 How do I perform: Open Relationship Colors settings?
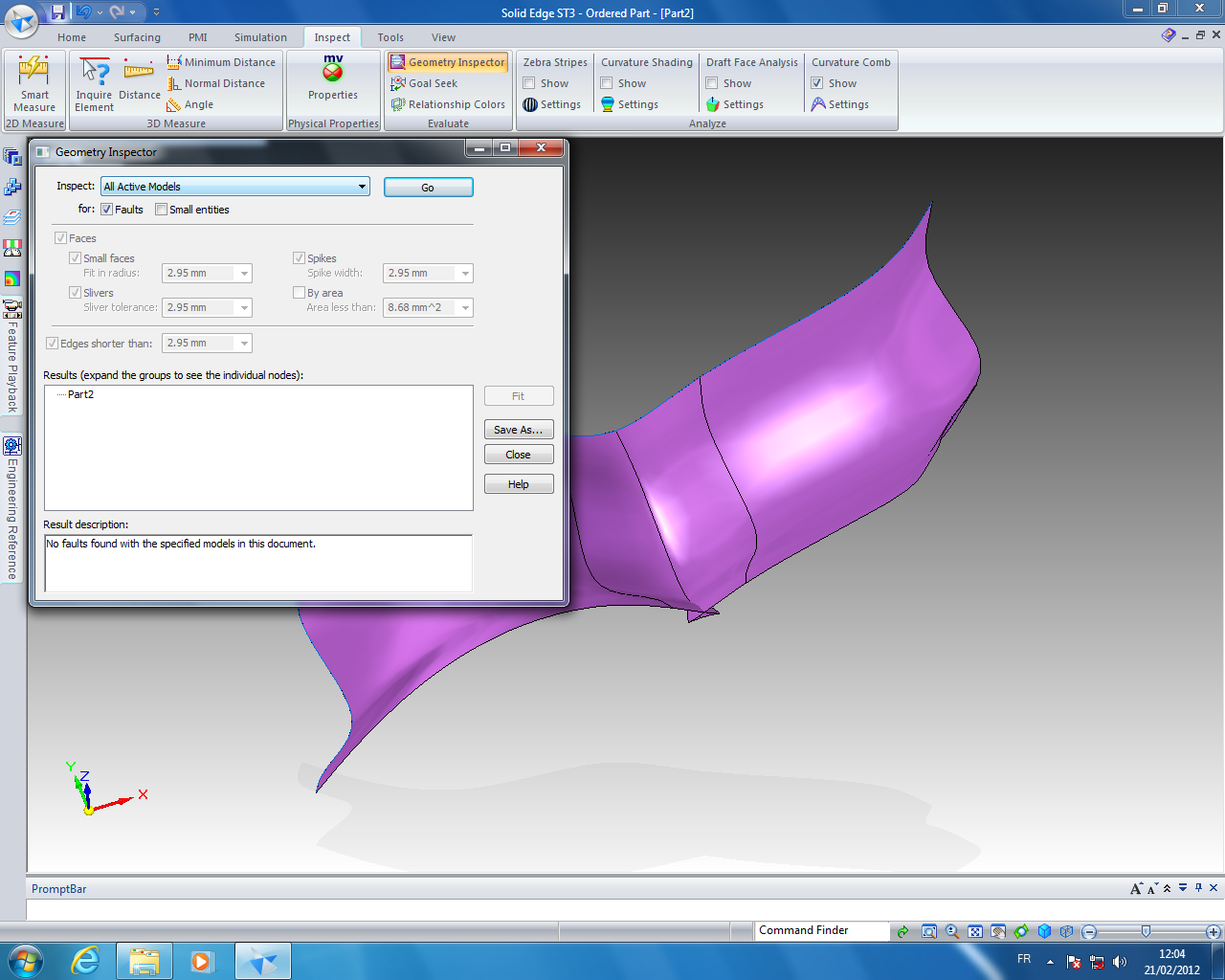click(x=447, y=104)
